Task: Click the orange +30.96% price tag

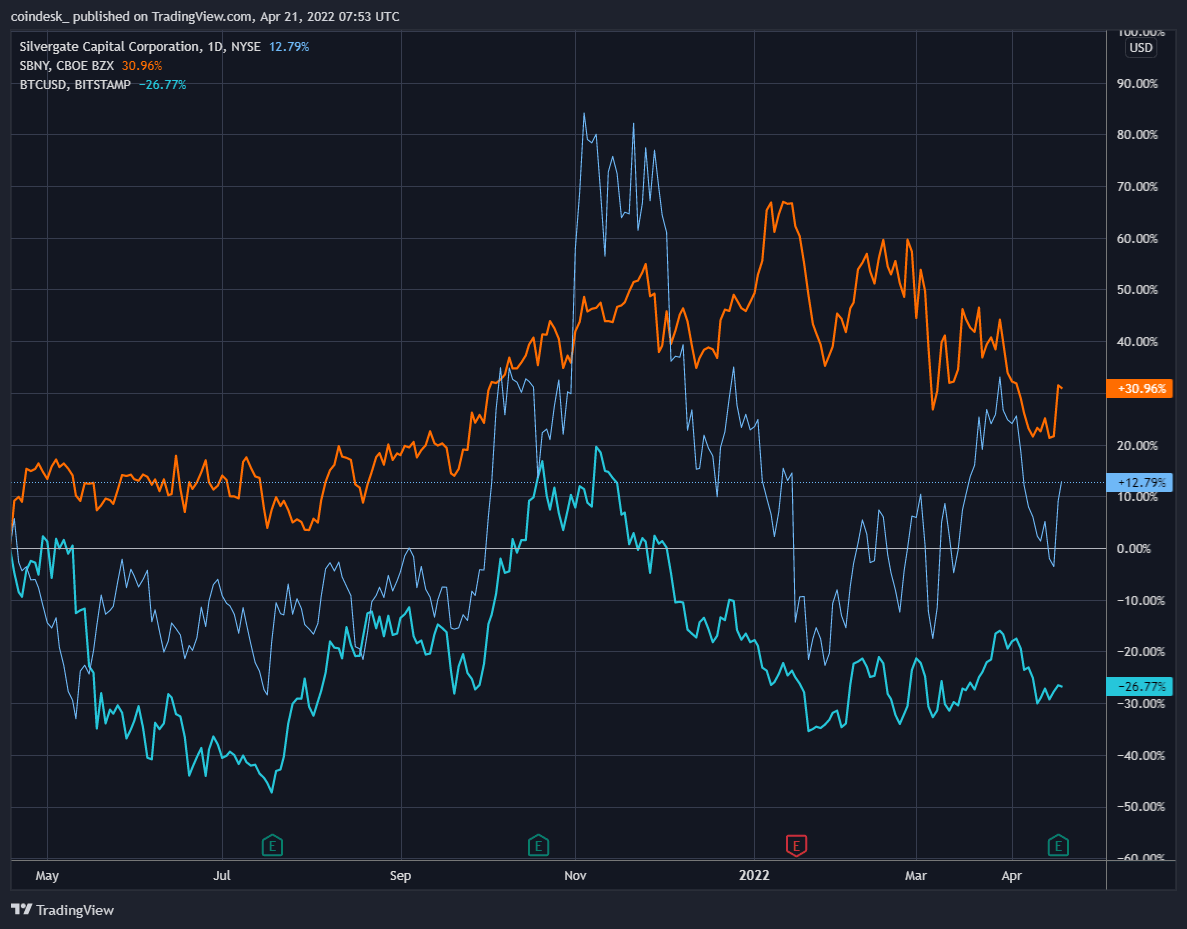Action: pyautogui.click(x=1140, y=388)
